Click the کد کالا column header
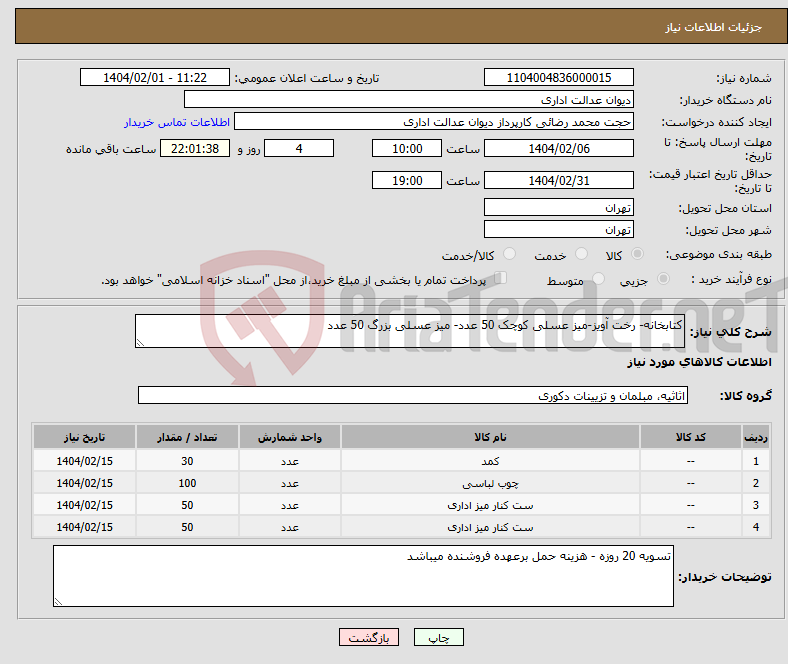This screenshot has width=788, height=664. tap(691, 437)
